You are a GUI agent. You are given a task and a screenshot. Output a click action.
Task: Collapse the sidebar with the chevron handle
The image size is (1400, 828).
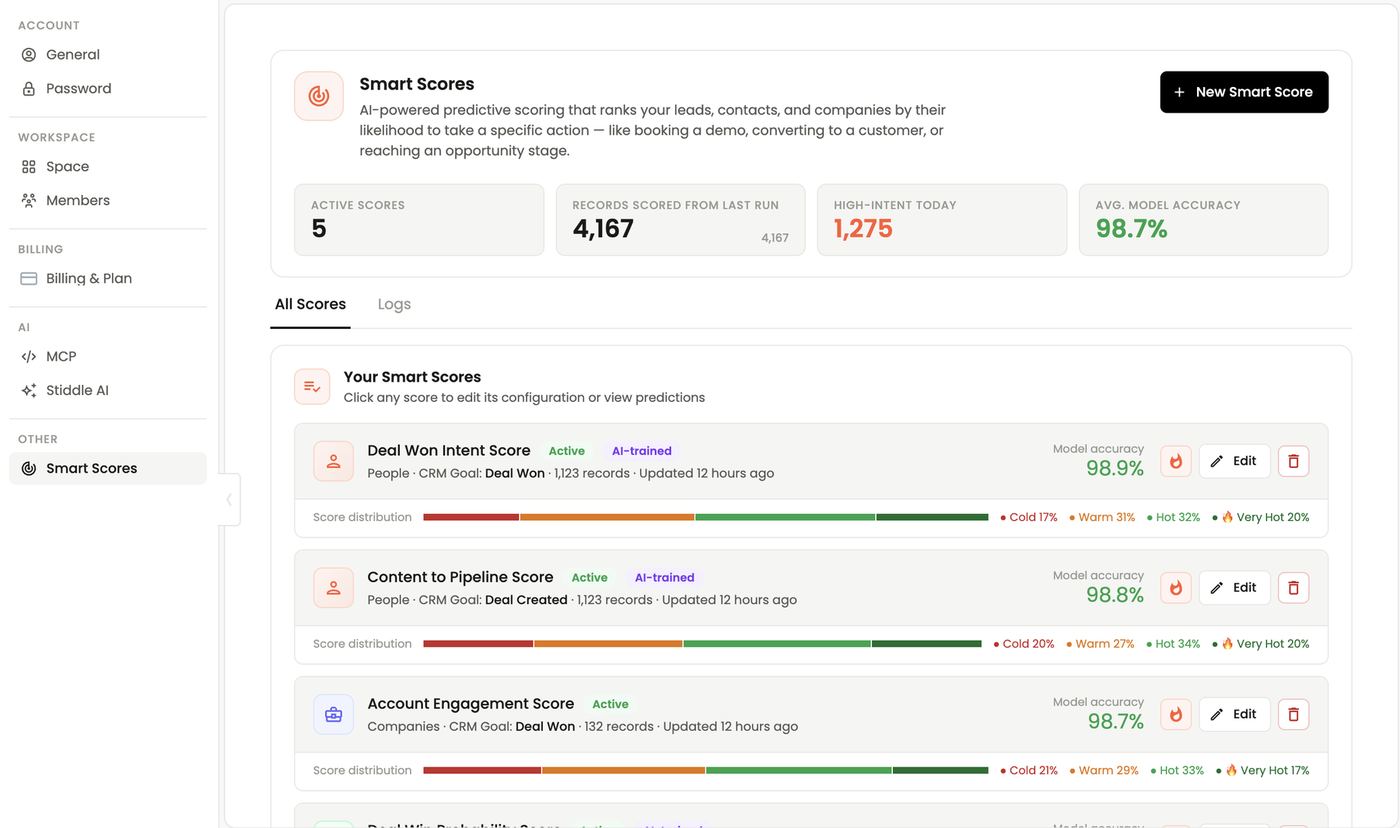click(x=229, y=499)
